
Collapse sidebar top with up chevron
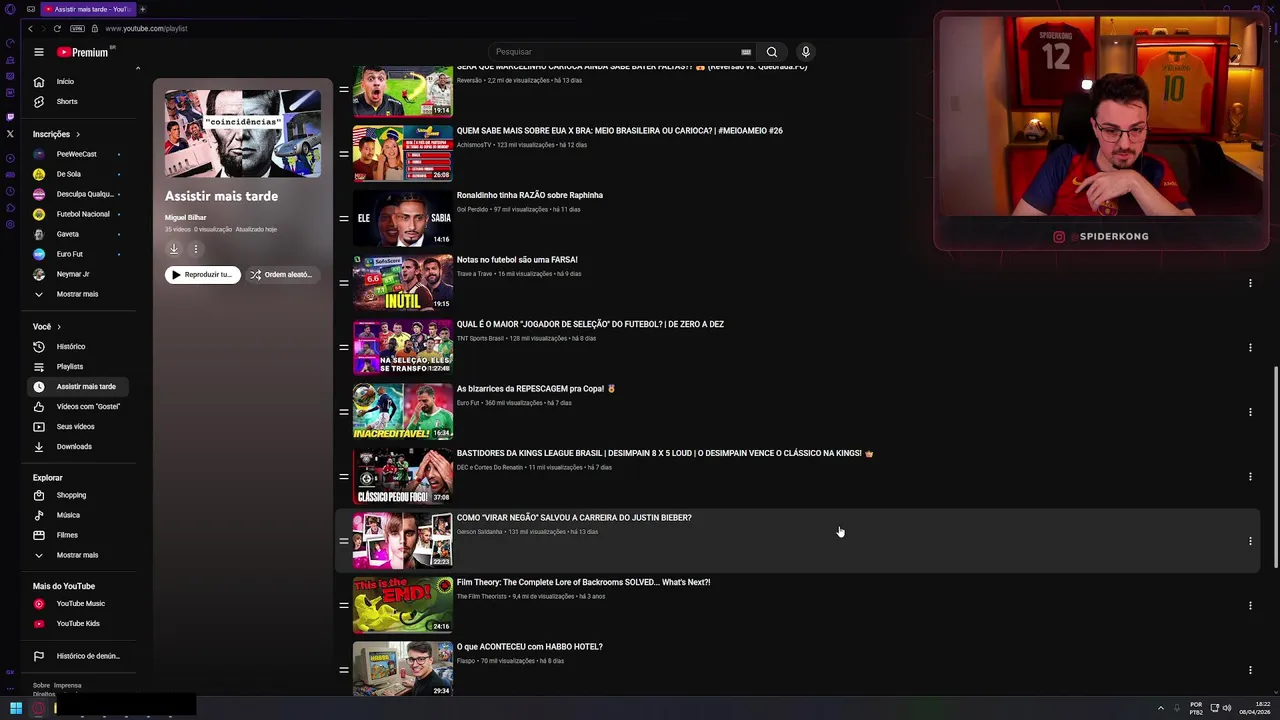(138, 68)
